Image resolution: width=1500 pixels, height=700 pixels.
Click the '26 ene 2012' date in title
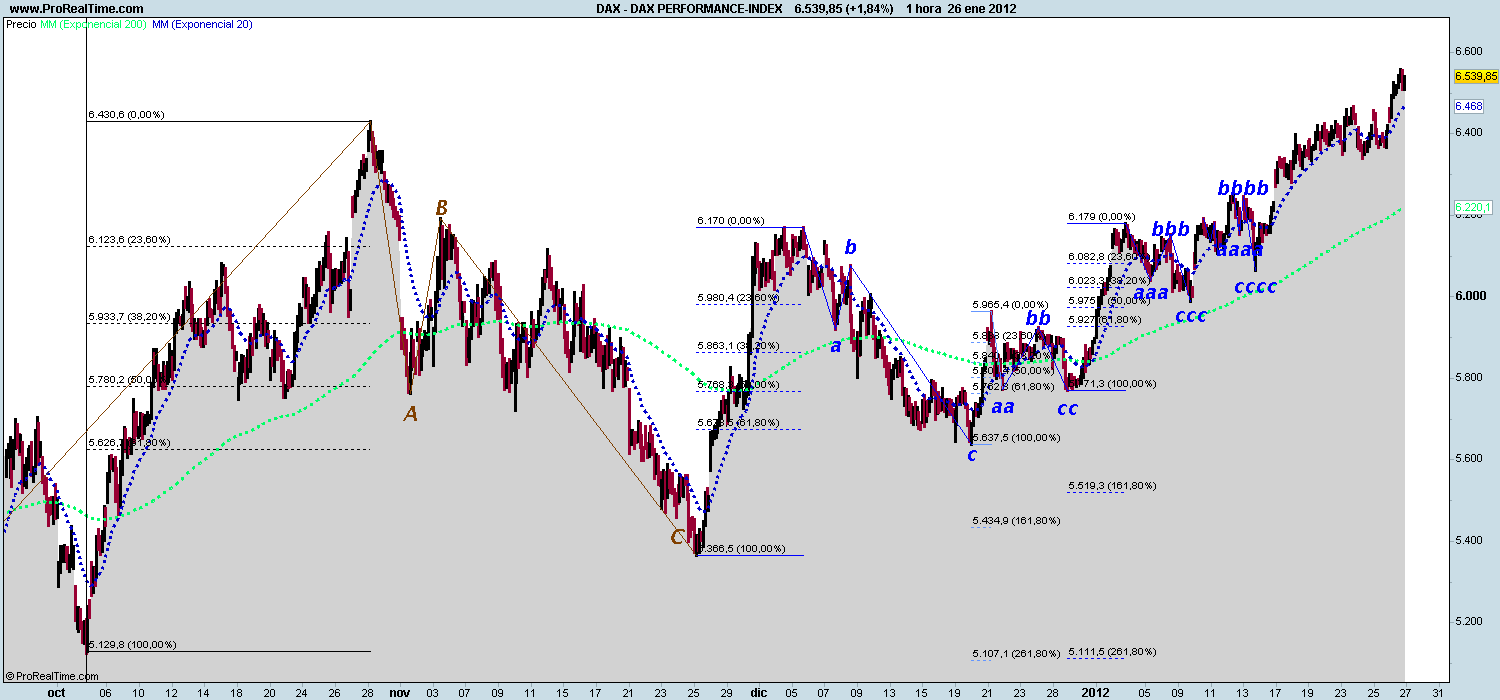pyautogui.click(x=983, y=8)
